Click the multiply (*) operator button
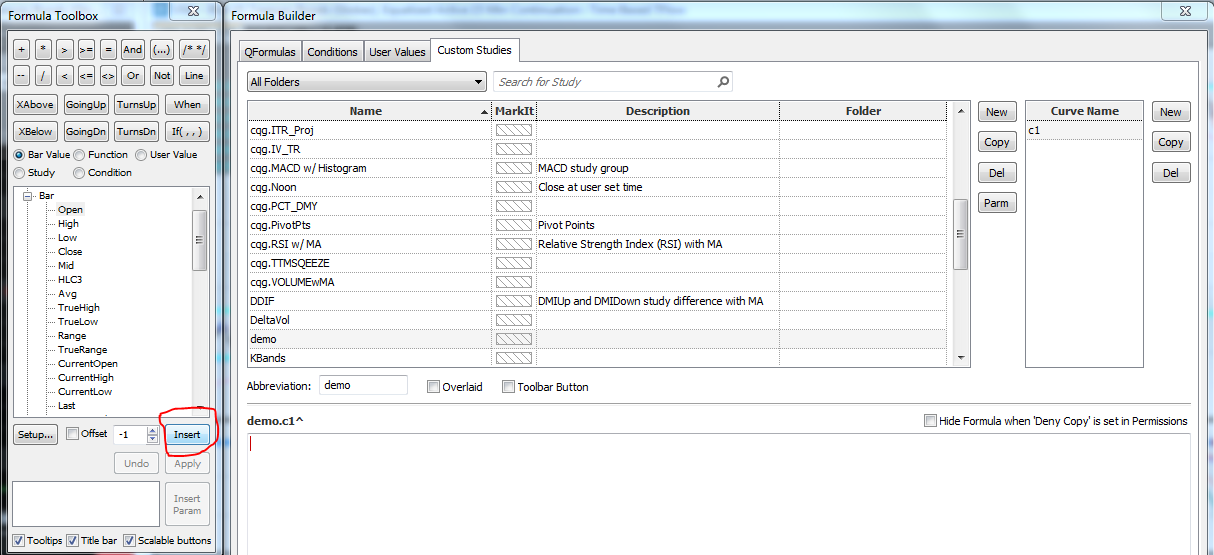Viewport: 1214px width, 555px height. point(43,49)
